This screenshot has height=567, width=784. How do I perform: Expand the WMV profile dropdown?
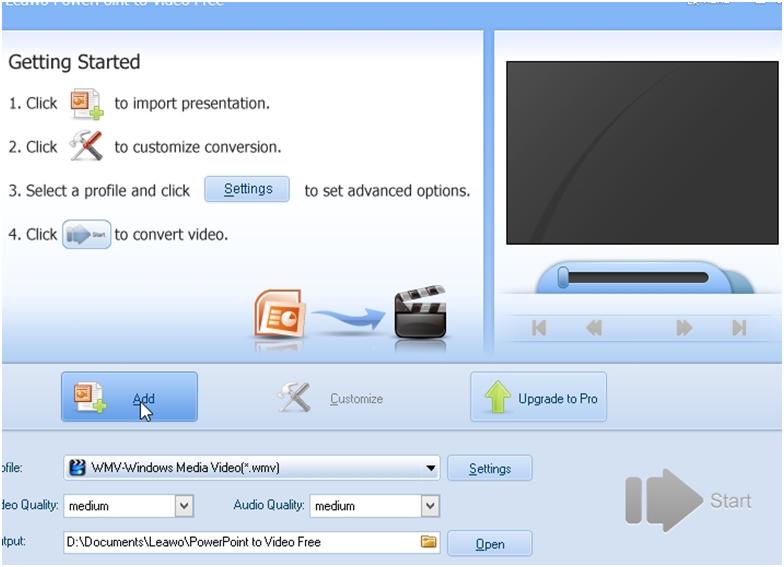(x=431, y=468)
